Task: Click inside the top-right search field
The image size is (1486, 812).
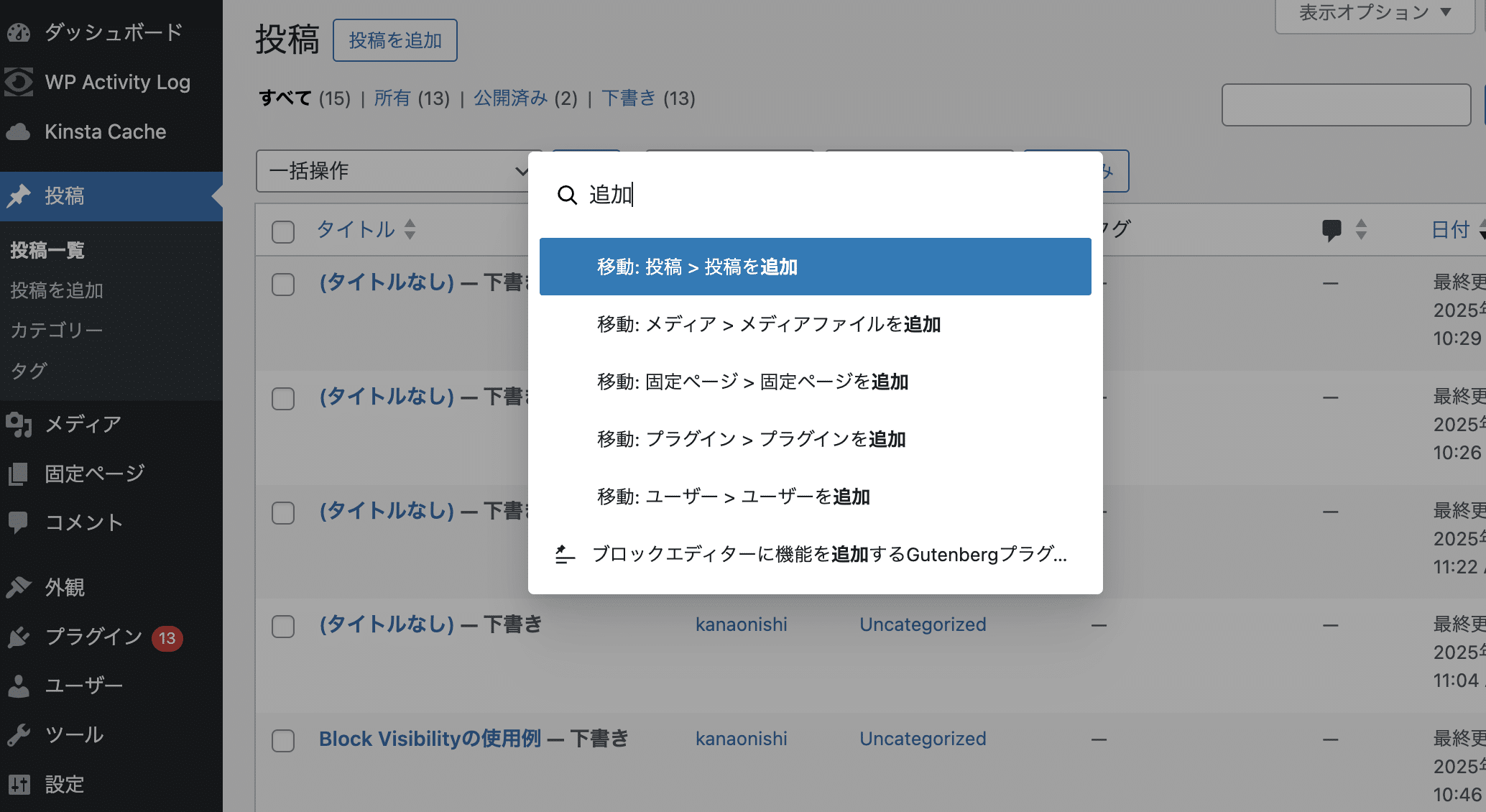Action: (1345, 104)
